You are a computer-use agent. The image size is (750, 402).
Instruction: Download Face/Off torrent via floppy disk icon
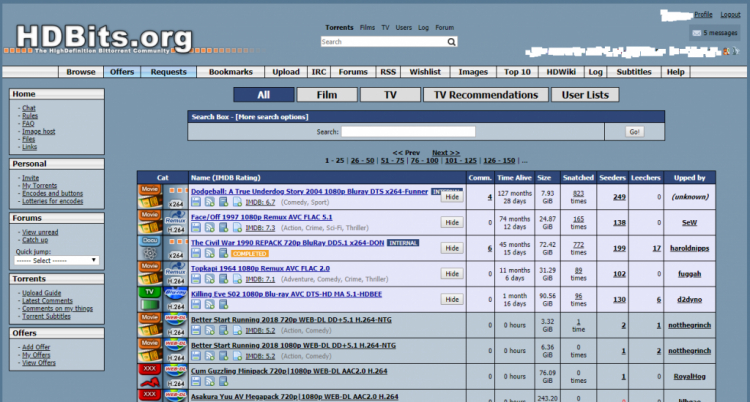click(196, 227)
